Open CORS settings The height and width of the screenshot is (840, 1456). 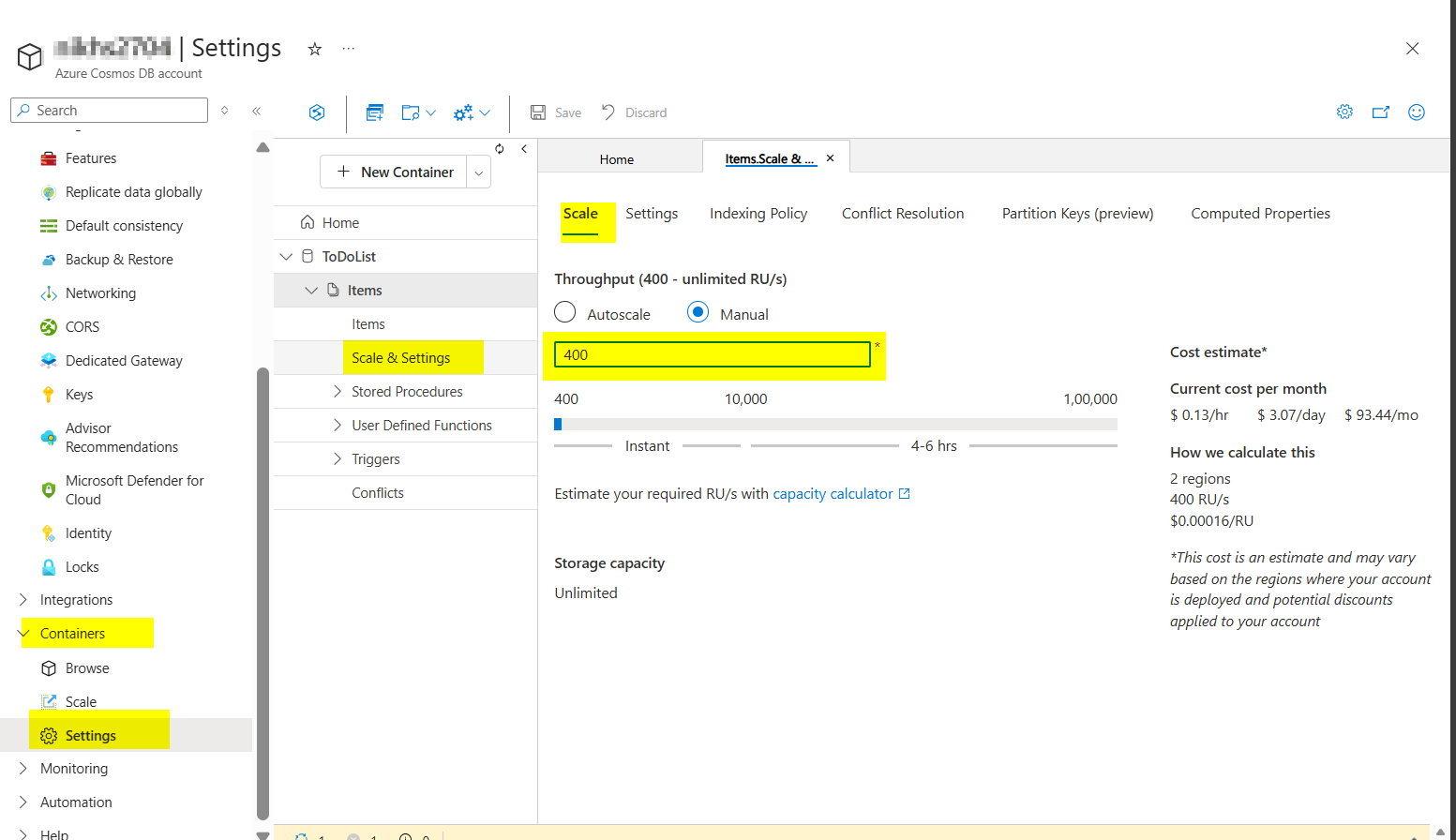tap(83, 327)
